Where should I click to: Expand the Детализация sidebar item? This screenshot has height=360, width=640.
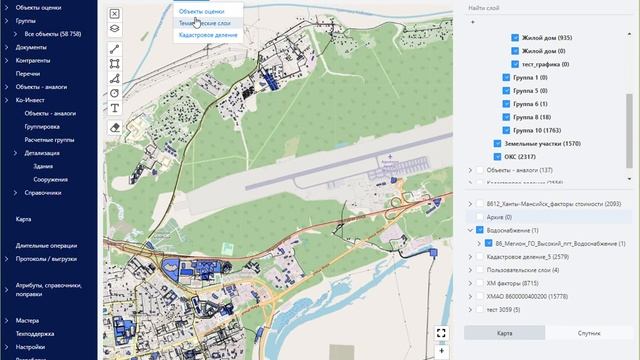16,153
